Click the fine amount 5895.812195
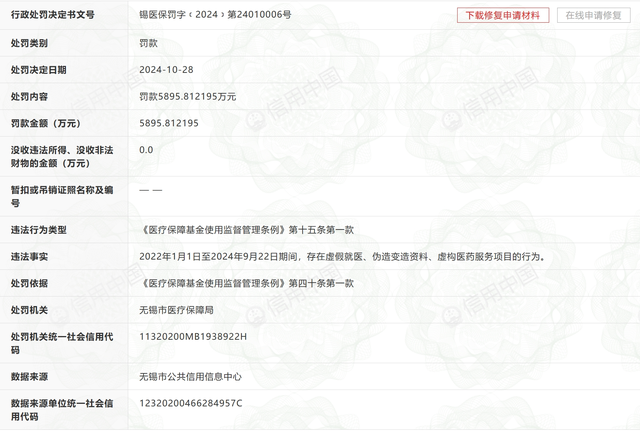The height and width of the screenshot is (432, 640). (169, 123)
